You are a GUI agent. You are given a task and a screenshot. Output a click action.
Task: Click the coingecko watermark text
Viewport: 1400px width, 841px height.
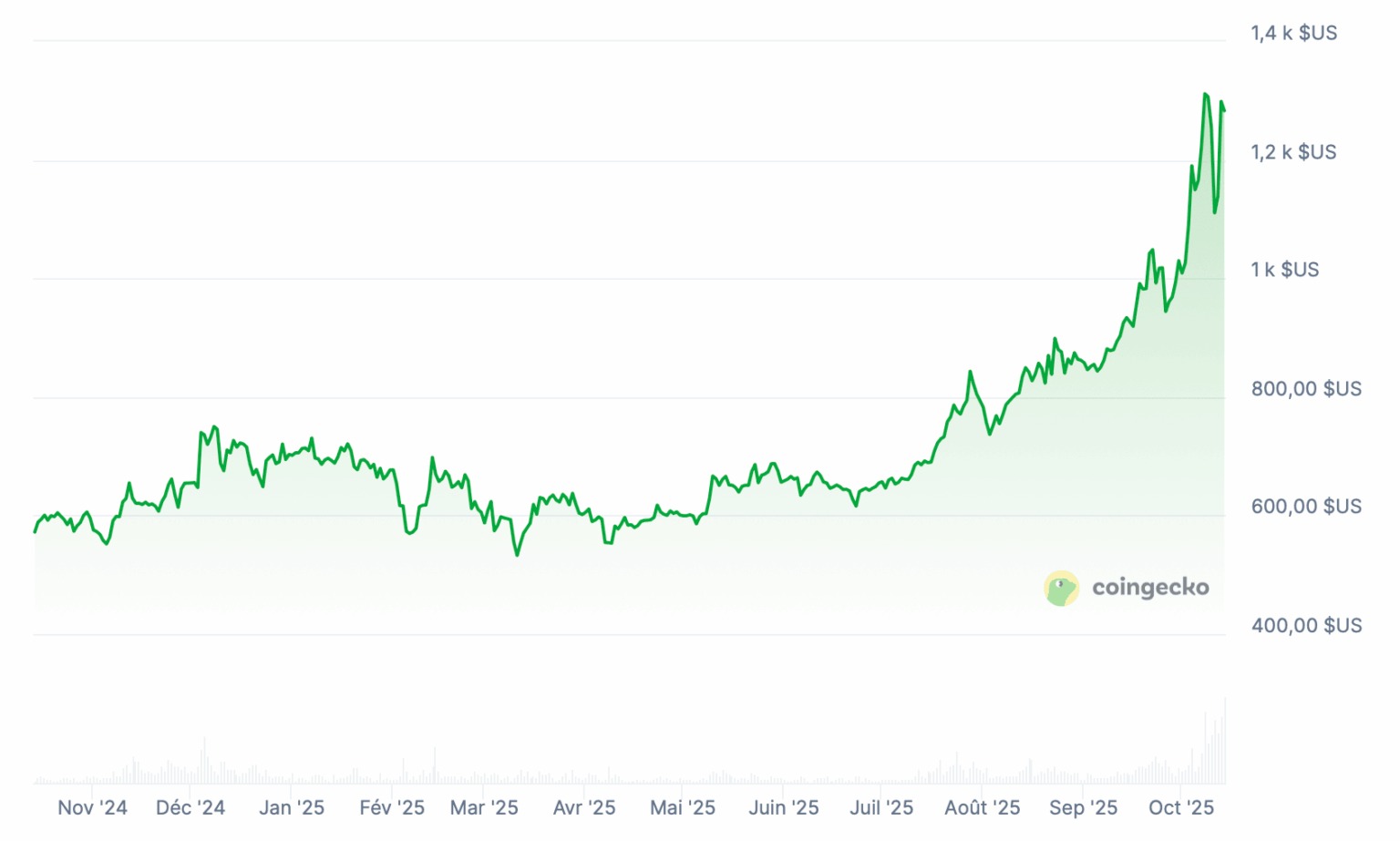1150,588
